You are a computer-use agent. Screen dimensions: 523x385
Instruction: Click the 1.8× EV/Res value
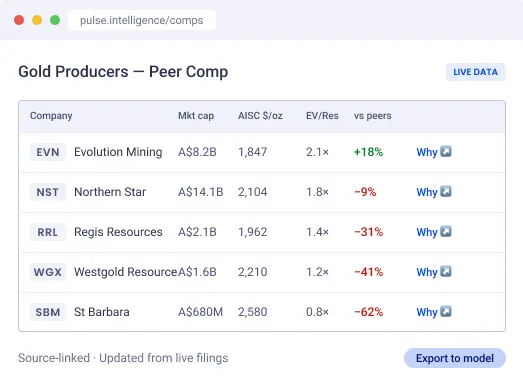[x=317, y=192]
